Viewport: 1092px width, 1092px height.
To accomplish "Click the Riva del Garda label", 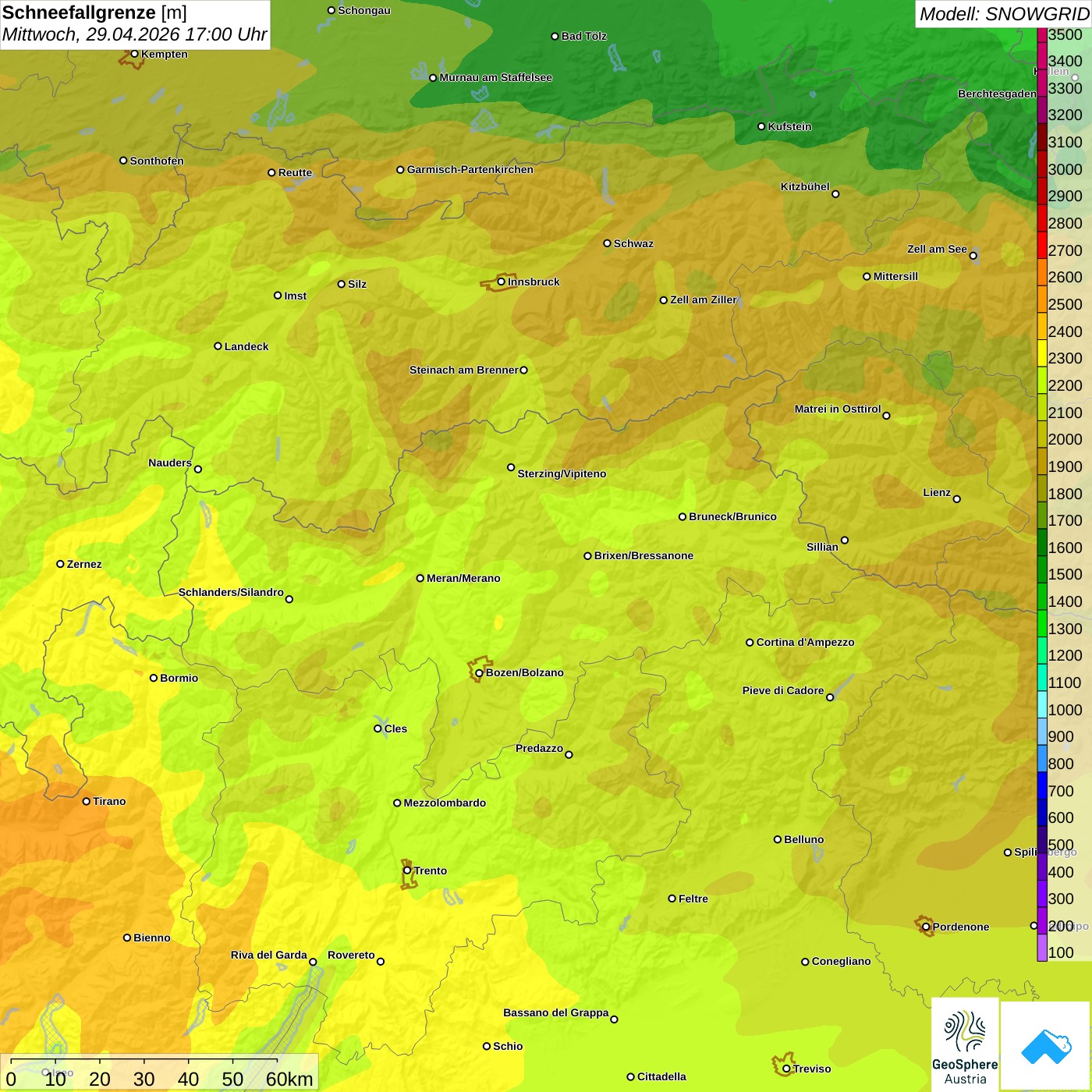I will (269, 955).
